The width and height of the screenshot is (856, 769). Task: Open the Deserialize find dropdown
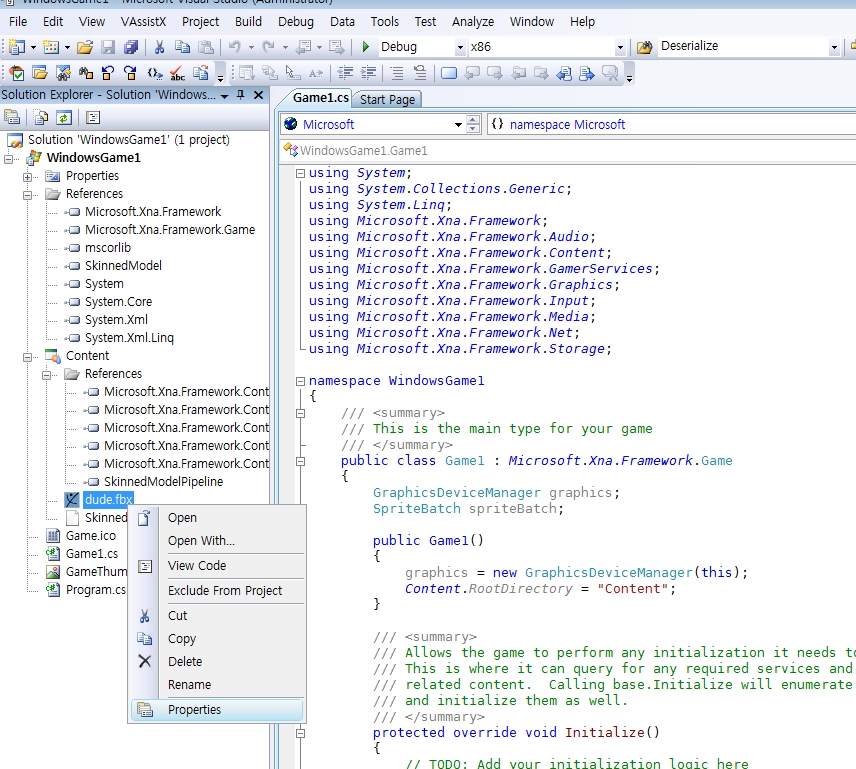coord(834,47)
